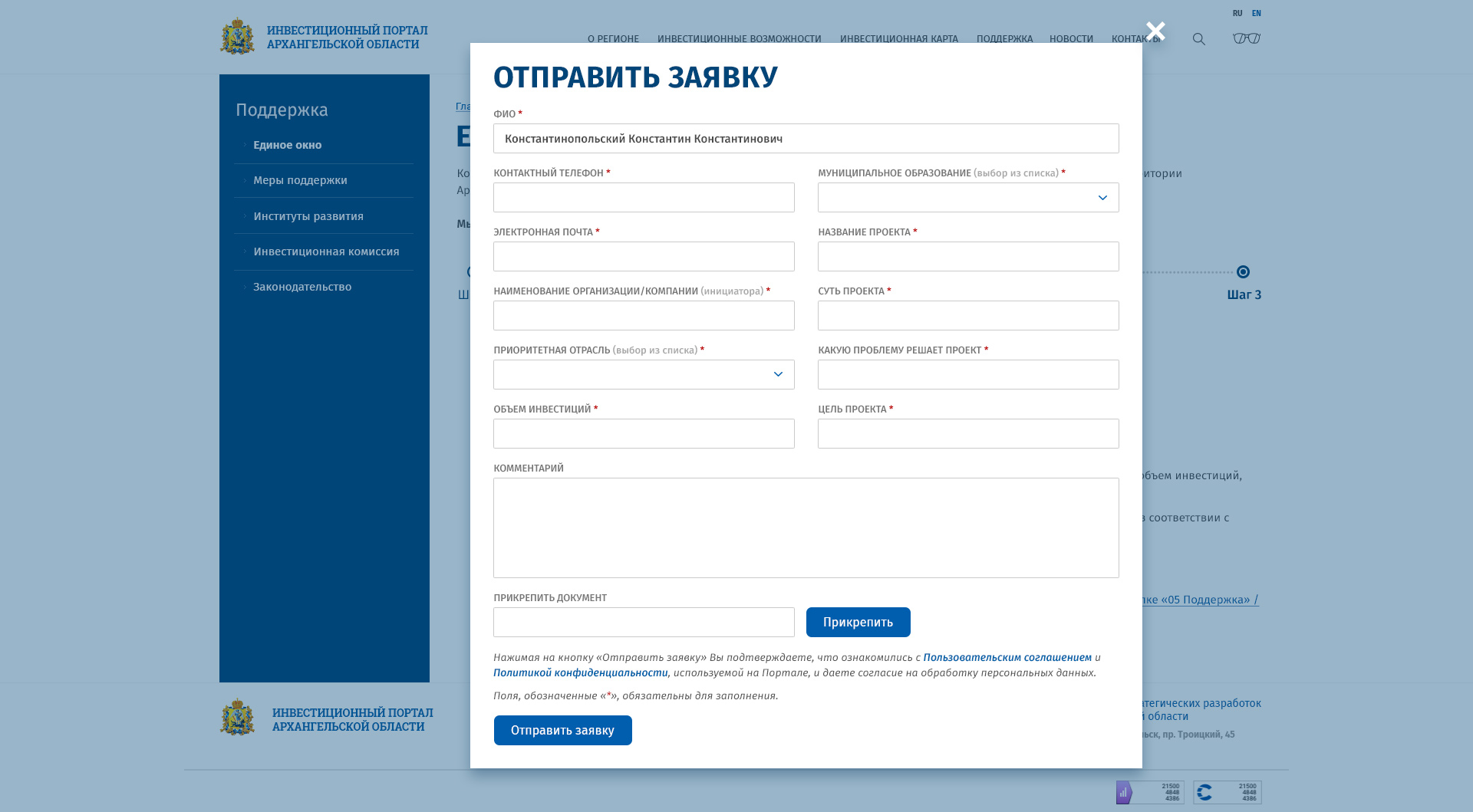The width and height of the screenshot is (1473, 812).
Task: Click the Step 3 circle marker
Action: pos(1243,272)
